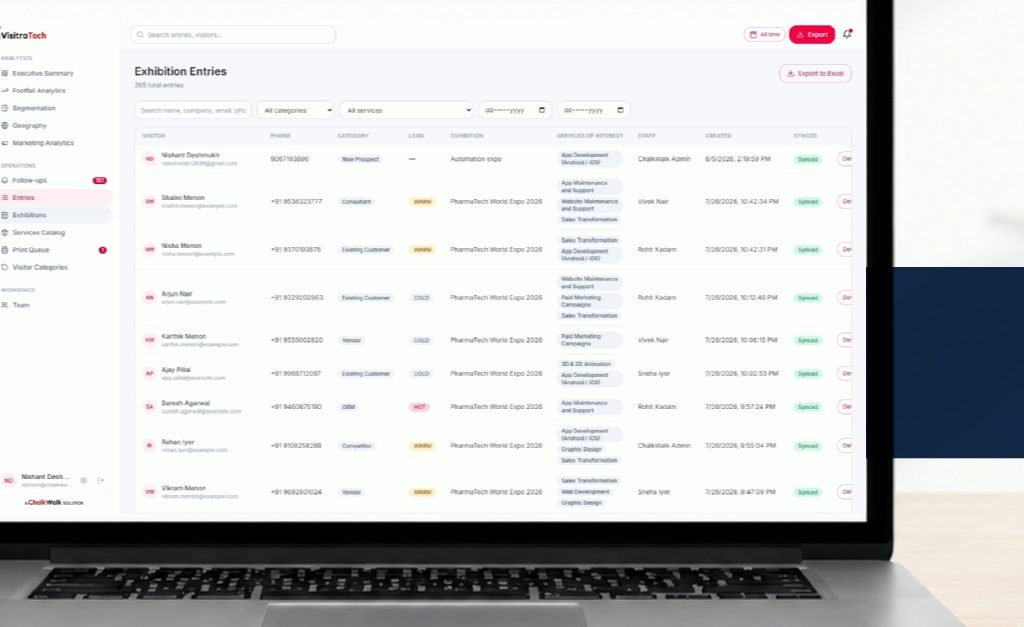
Task: Click the Marketing Analytics megaphone icon
Action: 5,143
